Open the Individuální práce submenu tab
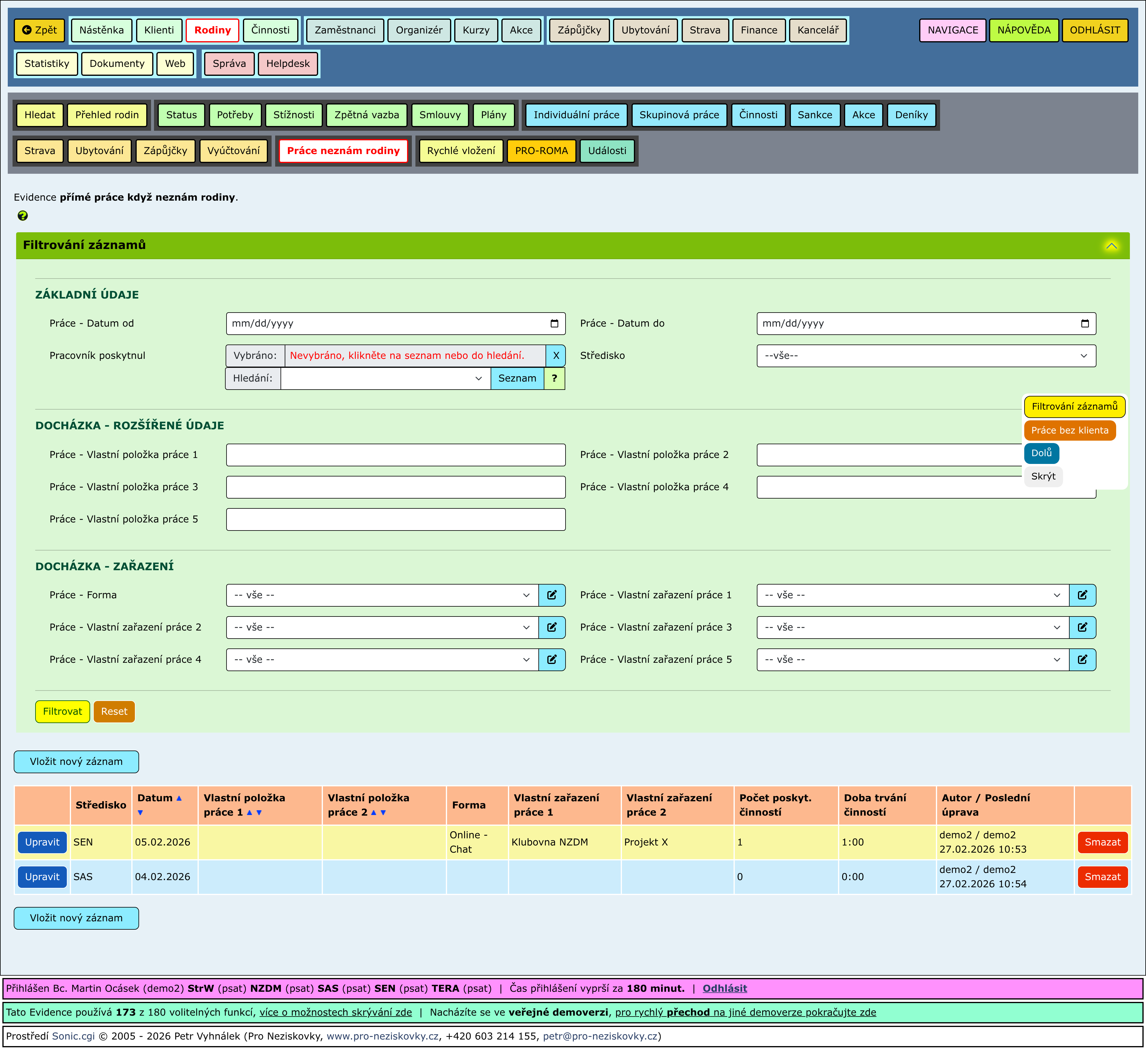1146x1064 pixels. click(576, 115)
